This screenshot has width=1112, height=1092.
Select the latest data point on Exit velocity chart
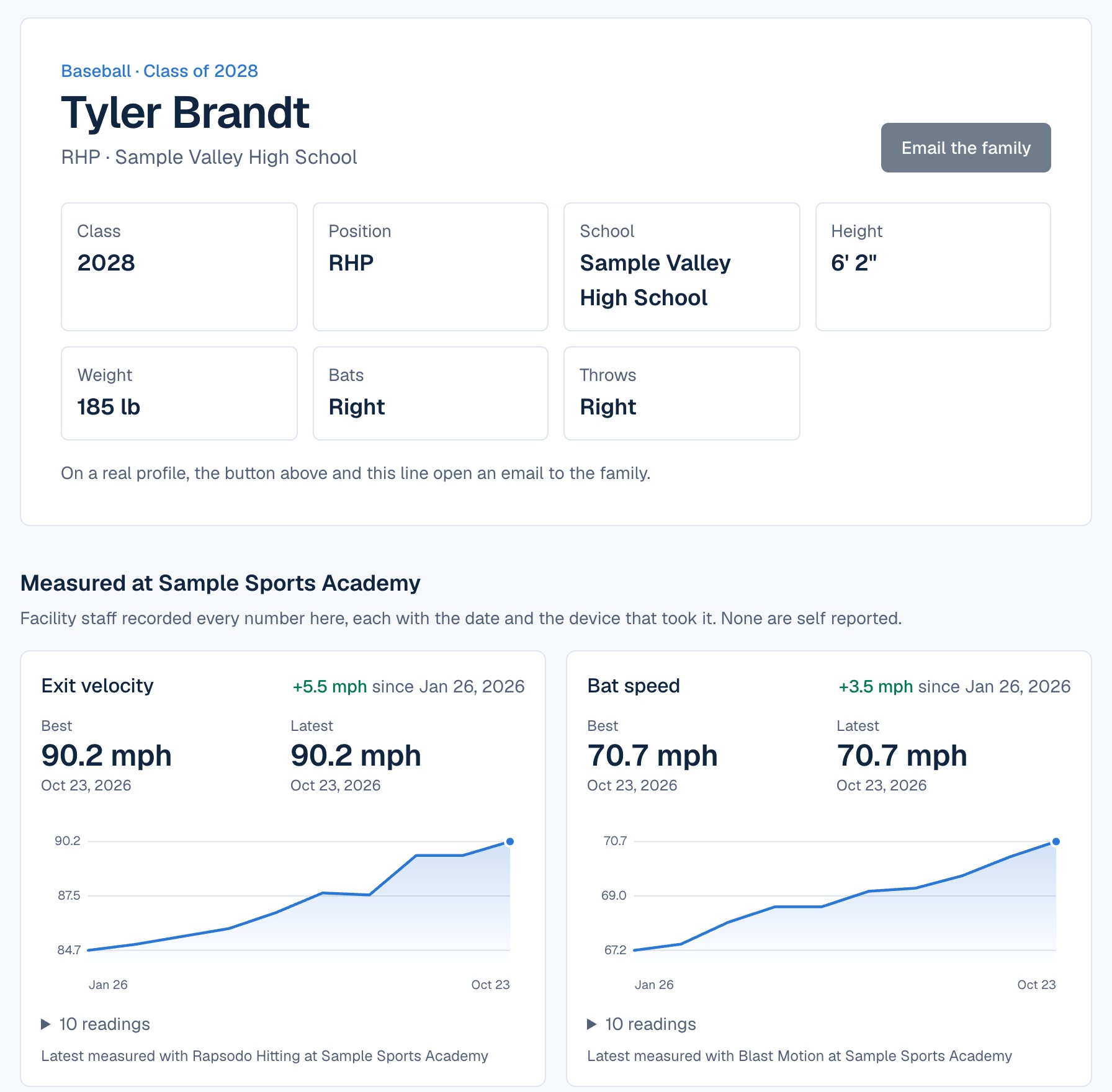tap(510, 842)
